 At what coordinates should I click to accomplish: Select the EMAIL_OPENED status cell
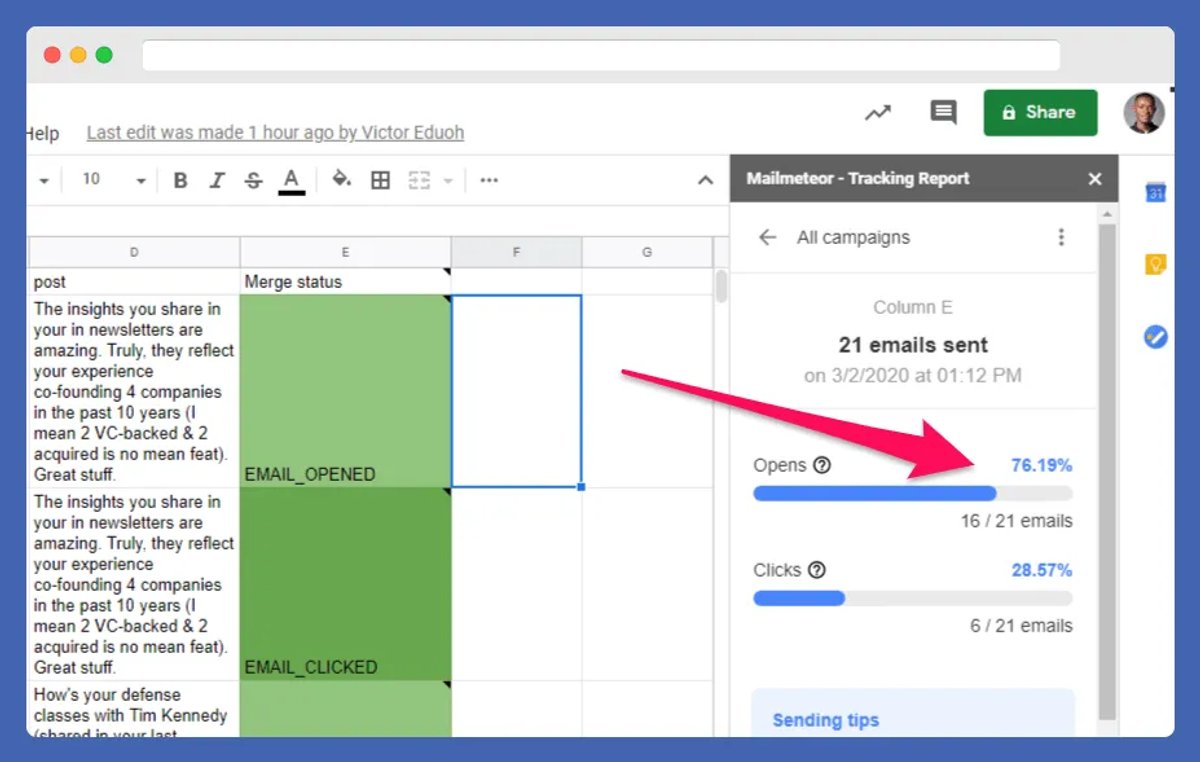(x=346, y=391)
